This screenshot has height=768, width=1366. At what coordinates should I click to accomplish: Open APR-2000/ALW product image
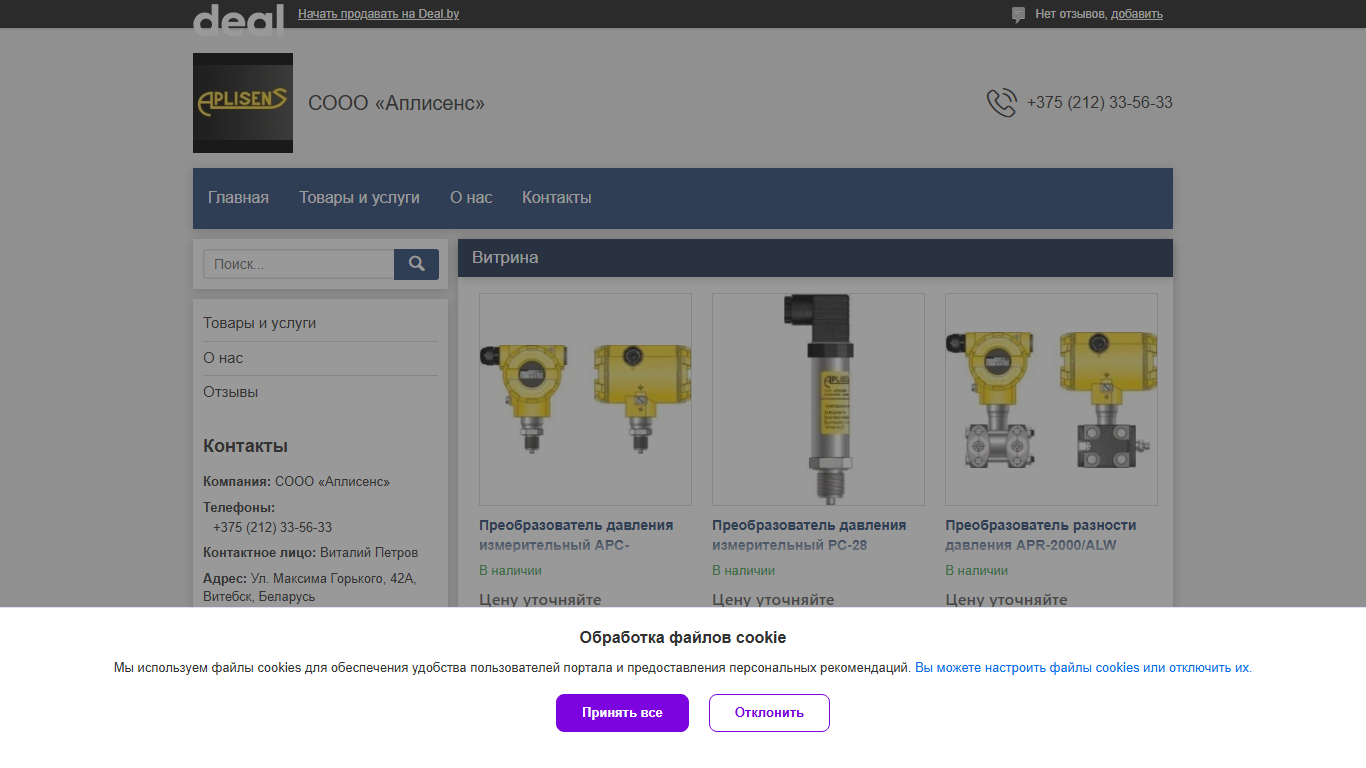pyautogui.click(x=1051, y=399)
